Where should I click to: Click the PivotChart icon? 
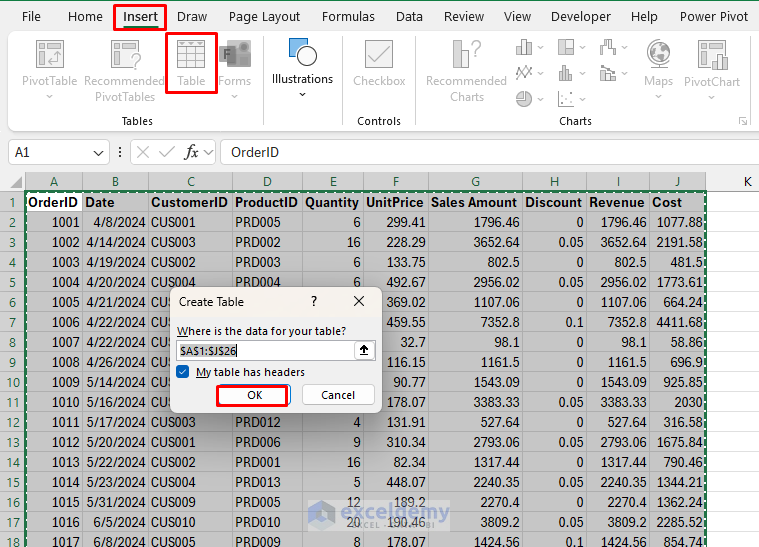(712, 54)
